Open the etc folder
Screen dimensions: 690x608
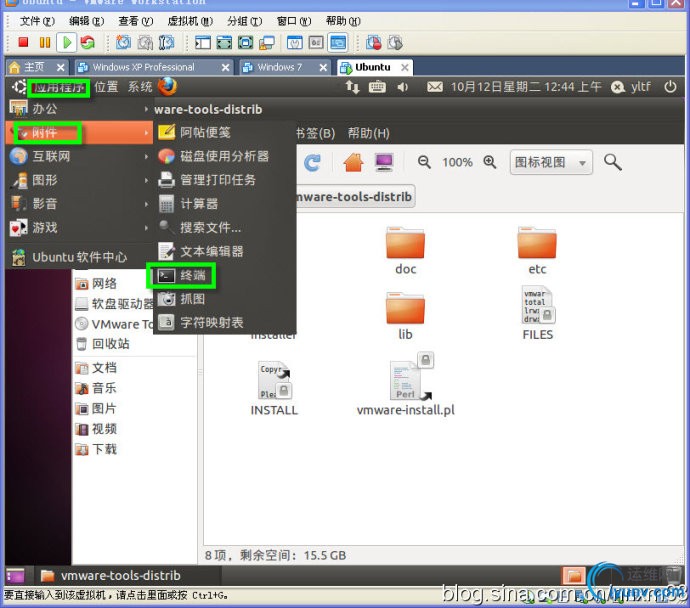(x=537, y=250)
